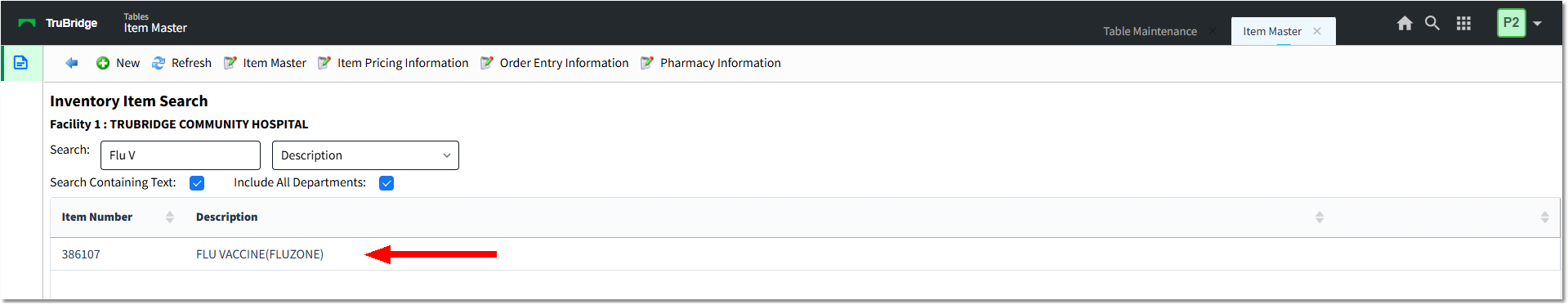The width and height of the screenshot is (1568, 305).
Task: Click the document icon in left sidebar
Action: tap(21, 63)
